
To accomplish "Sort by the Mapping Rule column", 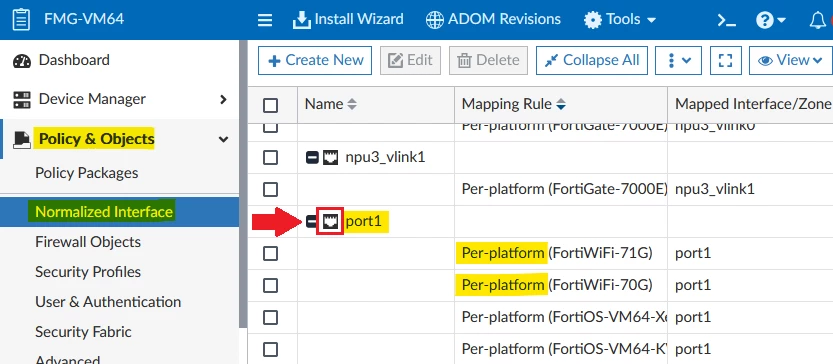I will tap(514, 104).
